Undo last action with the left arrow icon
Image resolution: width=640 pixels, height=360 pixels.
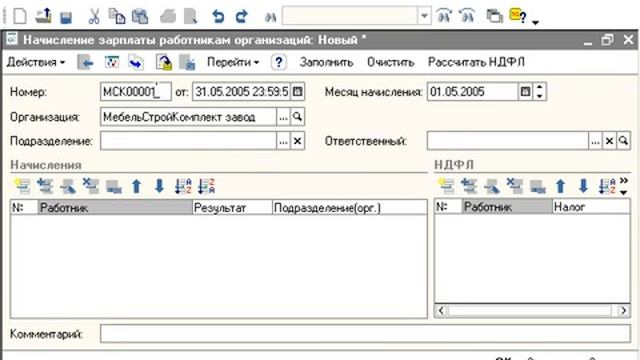click(218, 17)
